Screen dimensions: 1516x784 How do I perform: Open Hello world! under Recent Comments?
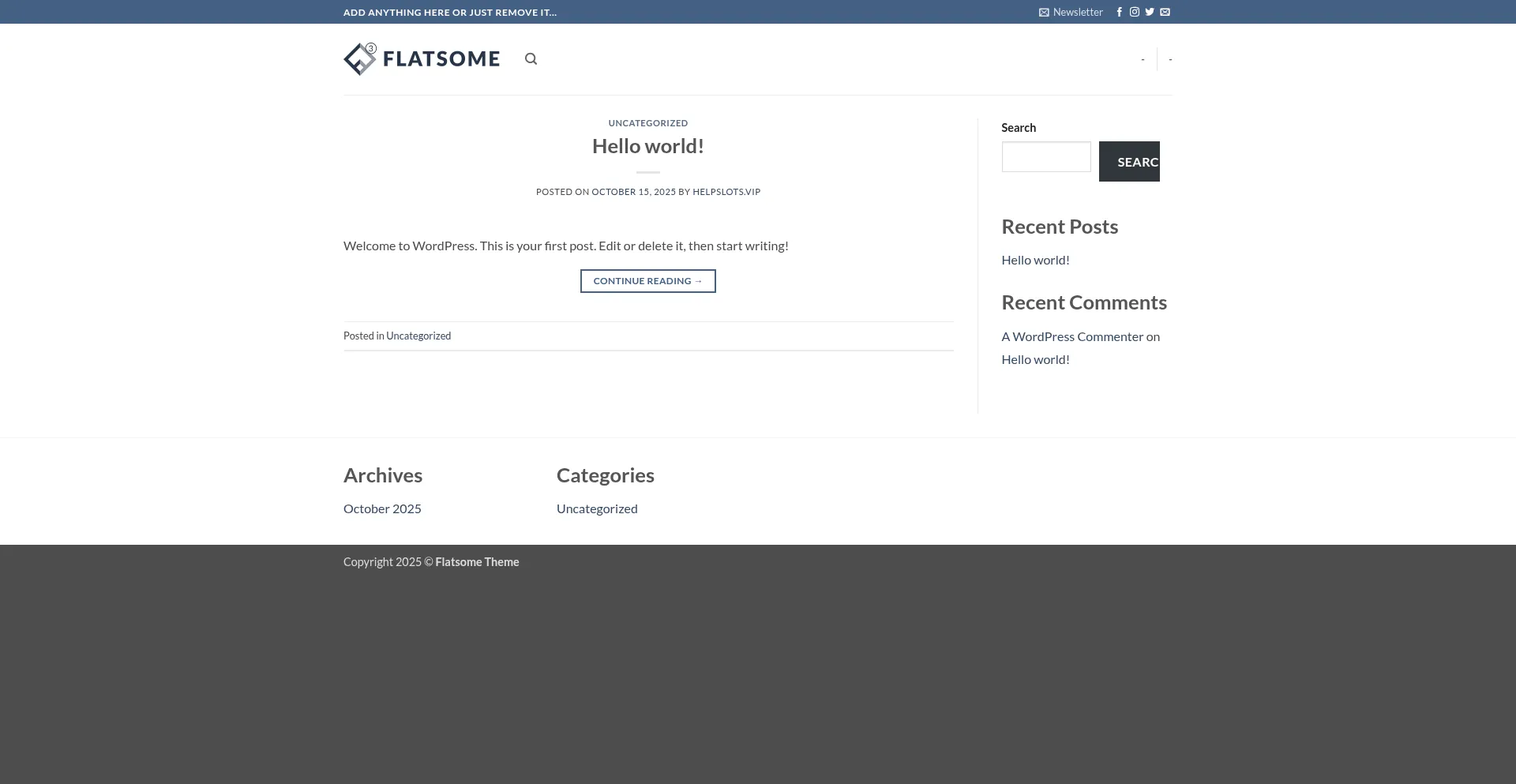click(1035, 359)
